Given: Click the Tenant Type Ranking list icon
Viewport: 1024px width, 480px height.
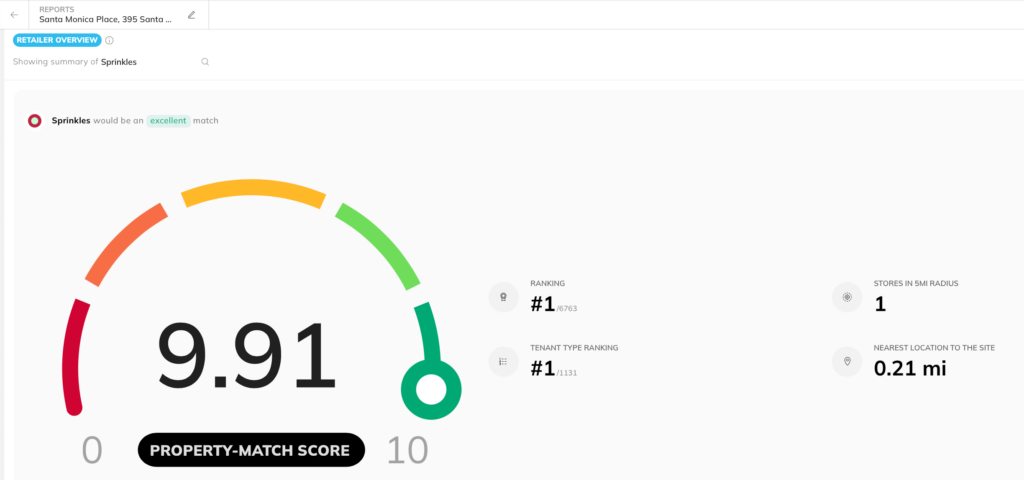Looking at the screenshot, I should click(x=504, y=362).
